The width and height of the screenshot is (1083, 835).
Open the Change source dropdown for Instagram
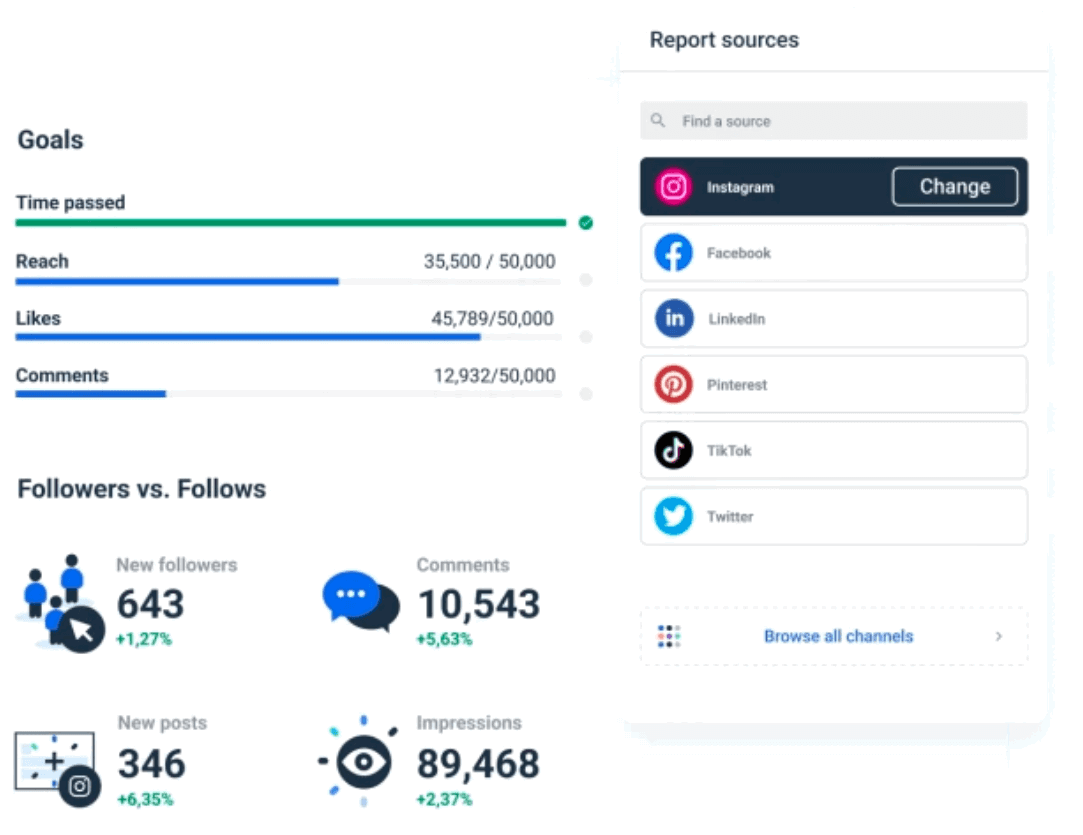[954, 186]
